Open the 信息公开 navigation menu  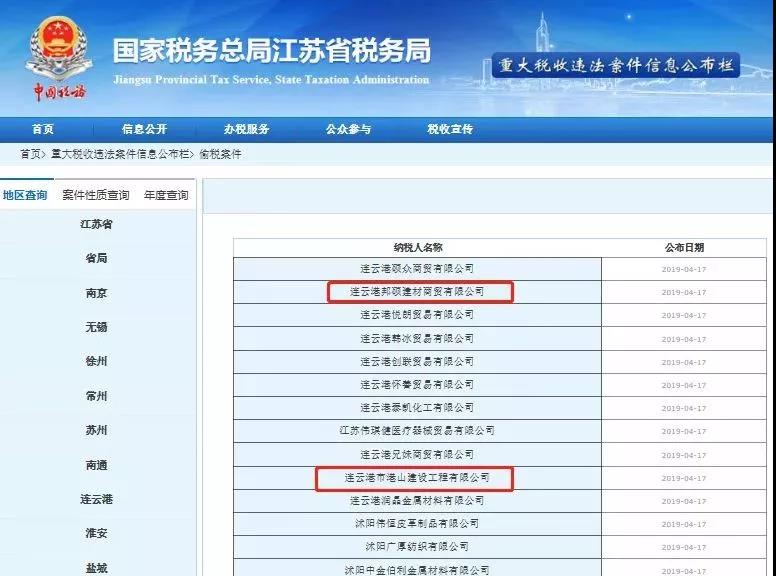coord(144,129)
